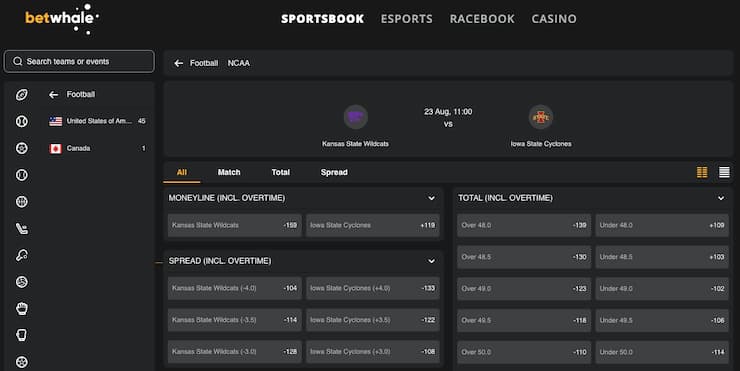Select Under 49.0 at -102
740x371 pixels.
pyautogui.click(x=662, y=288)
